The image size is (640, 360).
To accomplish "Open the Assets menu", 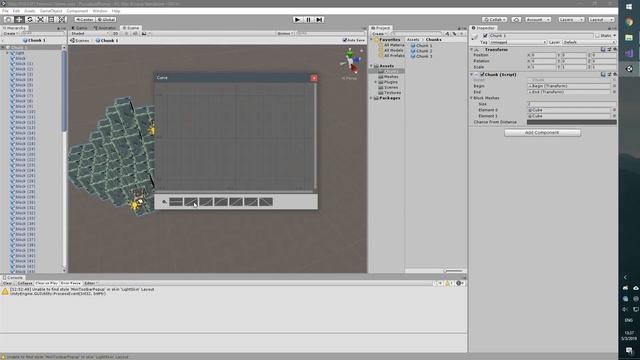I will 29,11.
